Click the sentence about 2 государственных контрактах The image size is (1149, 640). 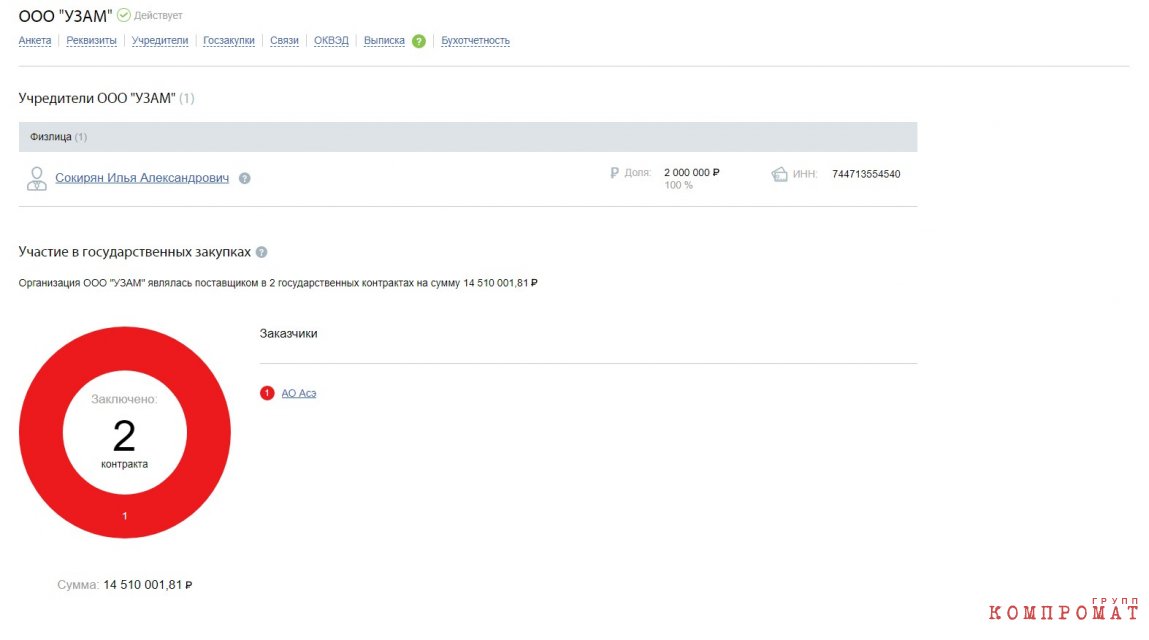point(278,283)
